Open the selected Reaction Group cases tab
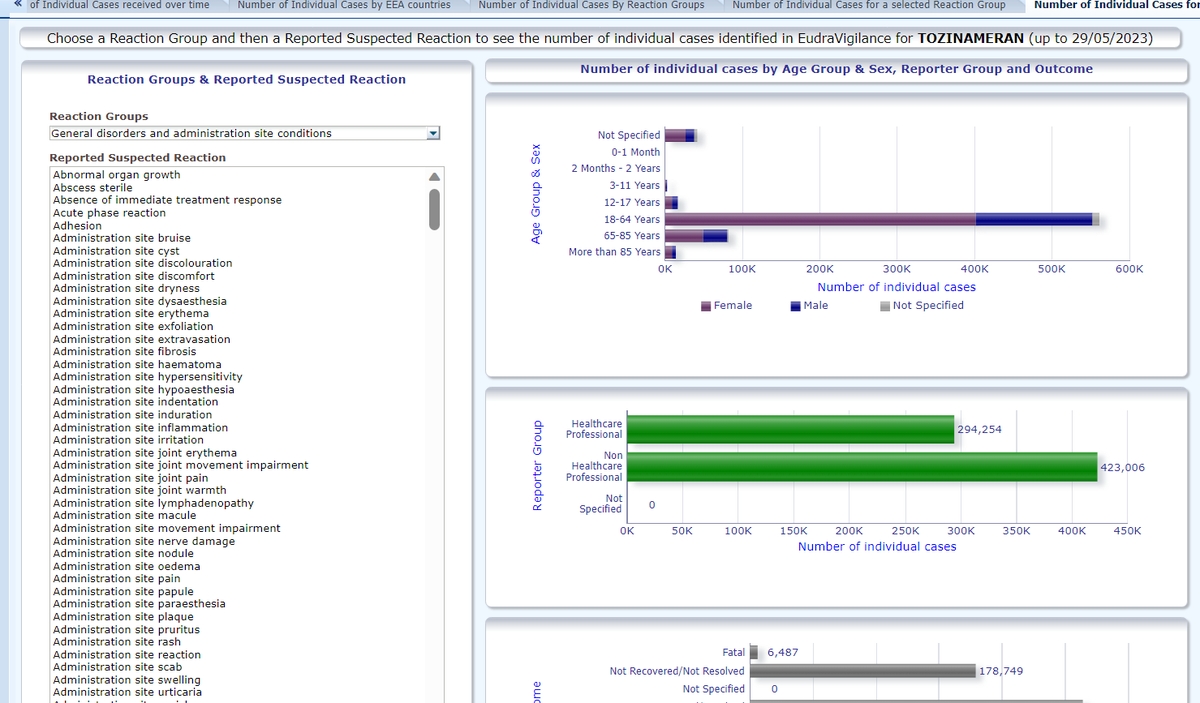Viewport: 1200px width, 703px height. (x=868, y=5)
